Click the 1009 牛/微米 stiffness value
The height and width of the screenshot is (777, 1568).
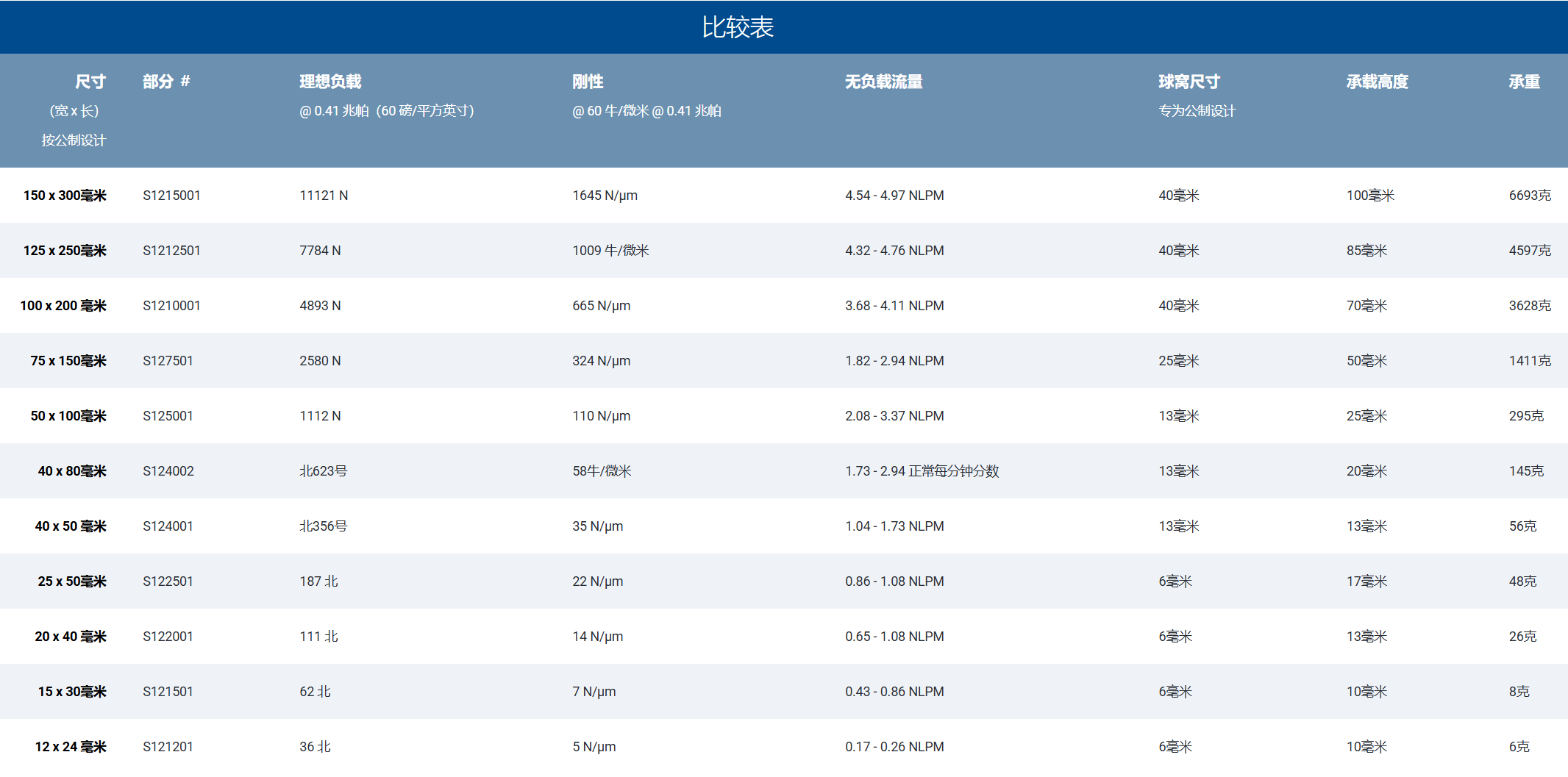point(610,251)
